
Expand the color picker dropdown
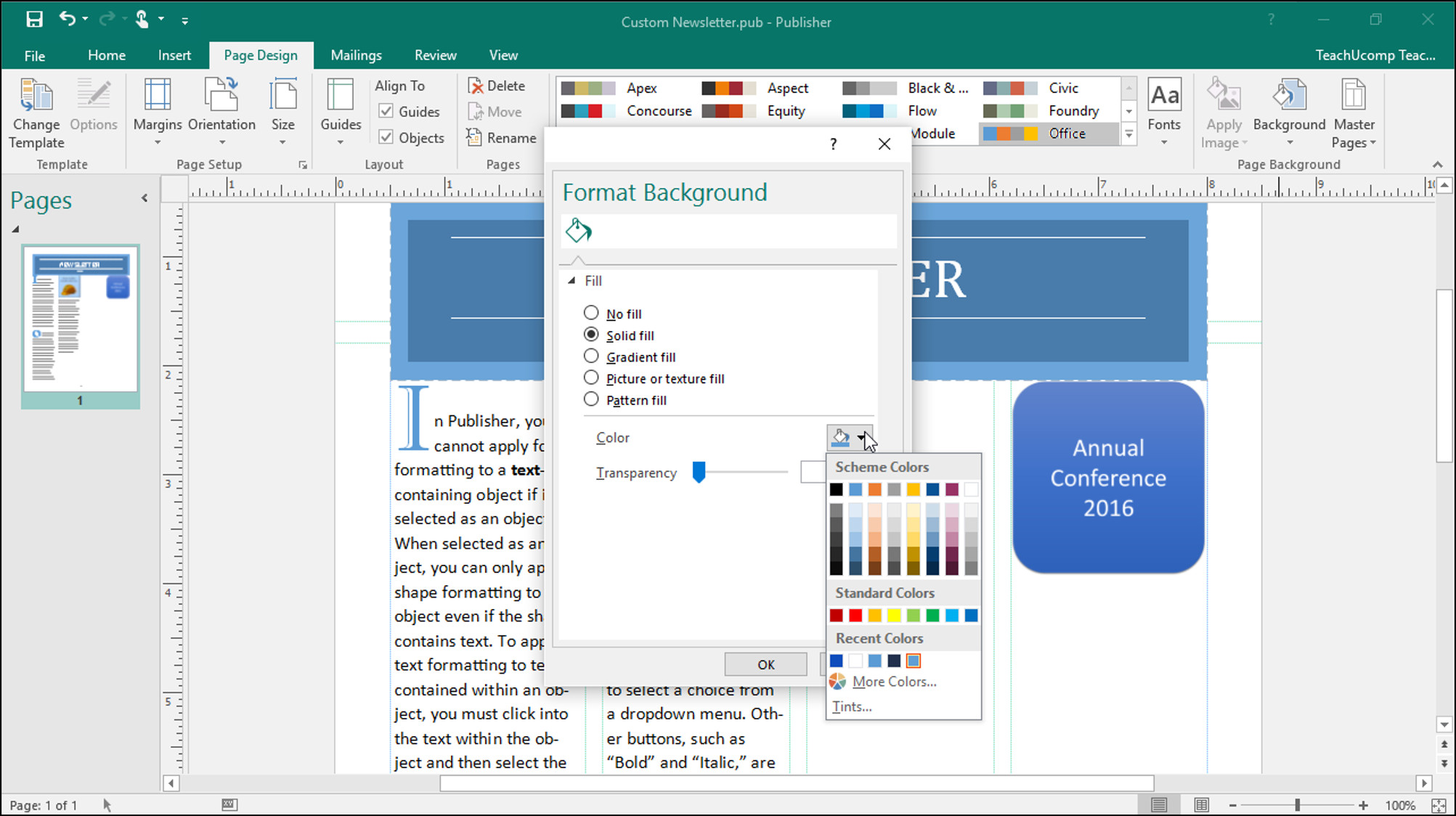pos(862,437)
